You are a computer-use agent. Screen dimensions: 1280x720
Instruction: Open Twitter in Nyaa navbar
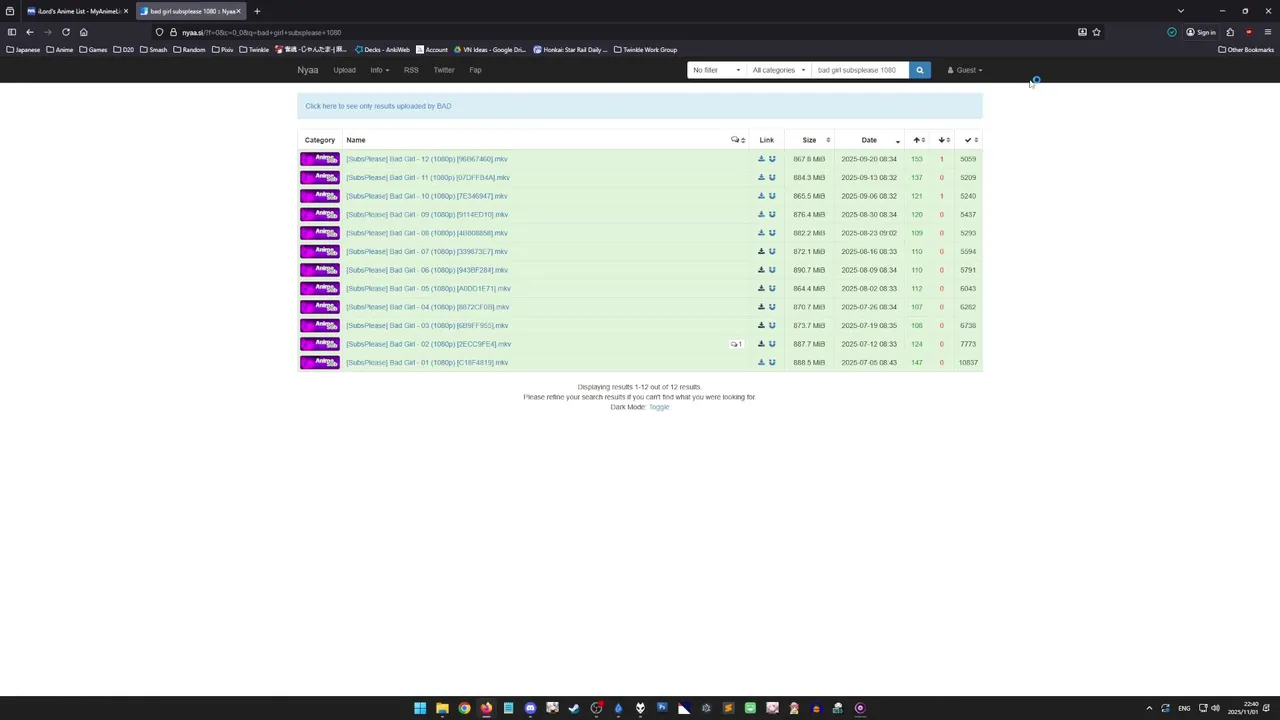[x=444, y=70]
